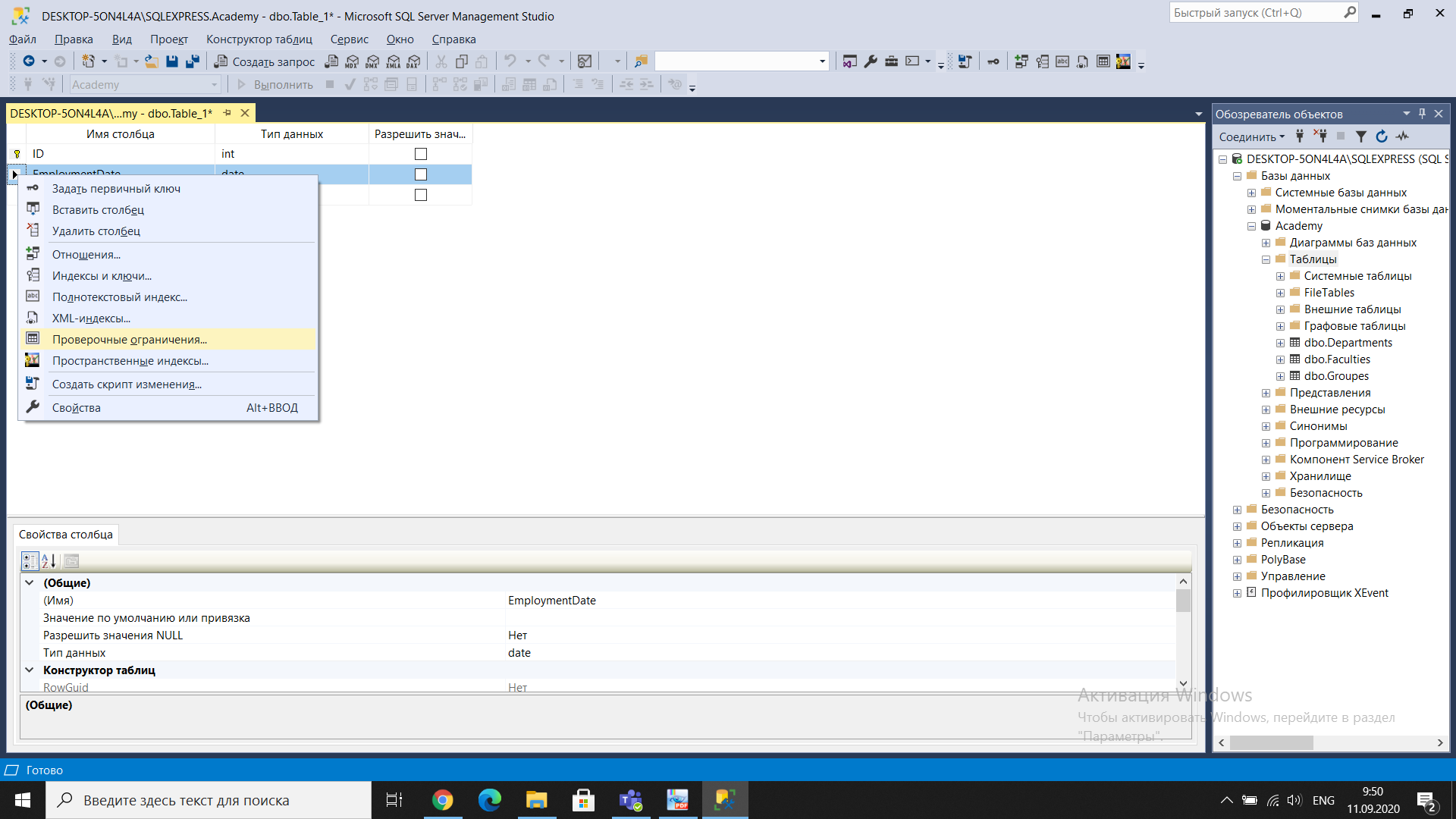Select the Свойства столбца tab

point(66,535)
